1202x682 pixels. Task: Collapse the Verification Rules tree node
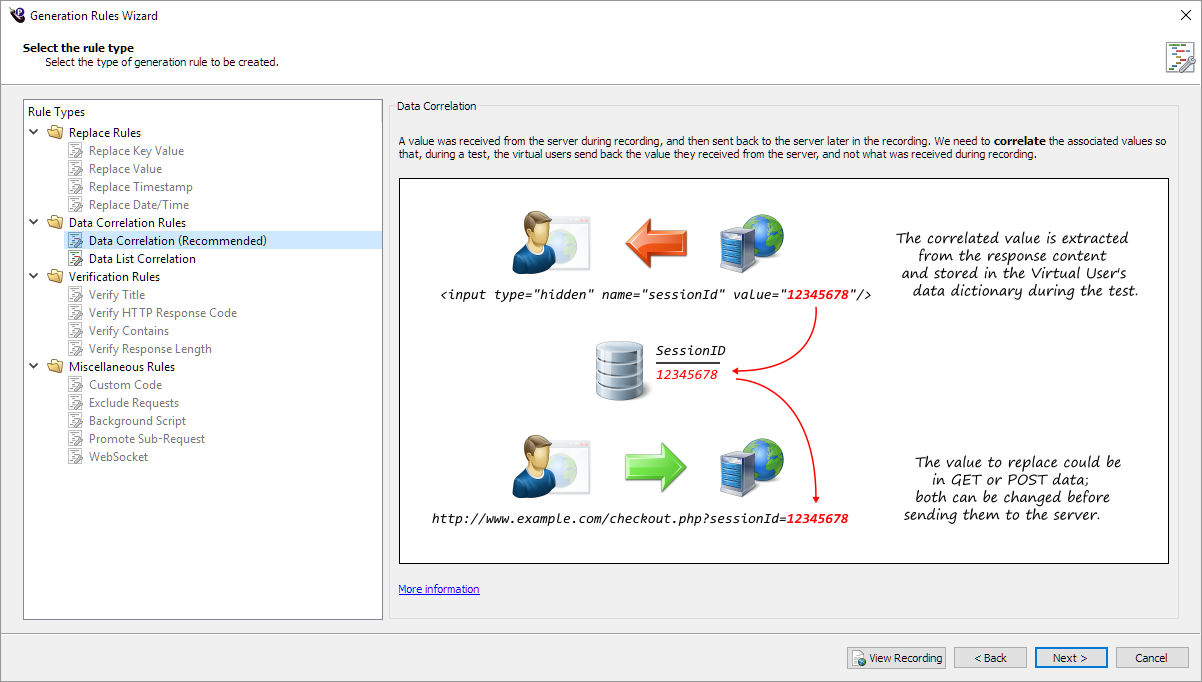[x=34, y=277]
